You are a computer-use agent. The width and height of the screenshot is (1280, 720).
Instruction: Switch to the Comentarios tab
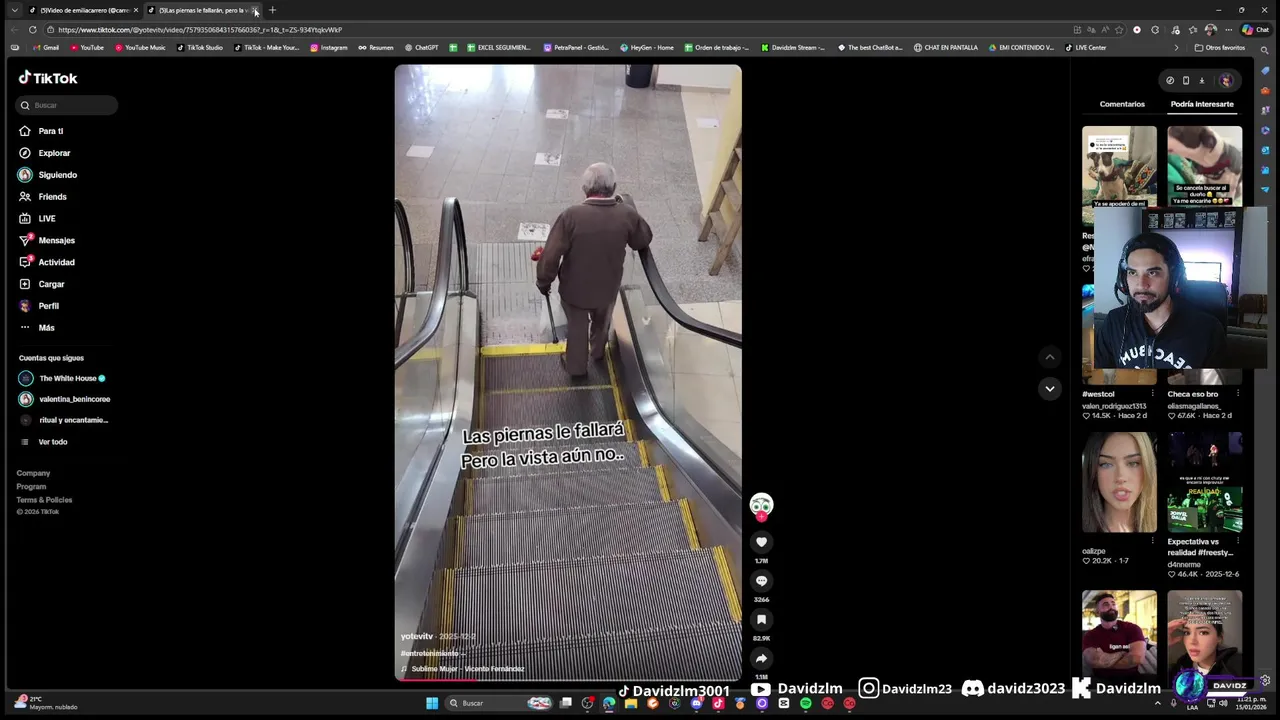(x=1122, y=104)
